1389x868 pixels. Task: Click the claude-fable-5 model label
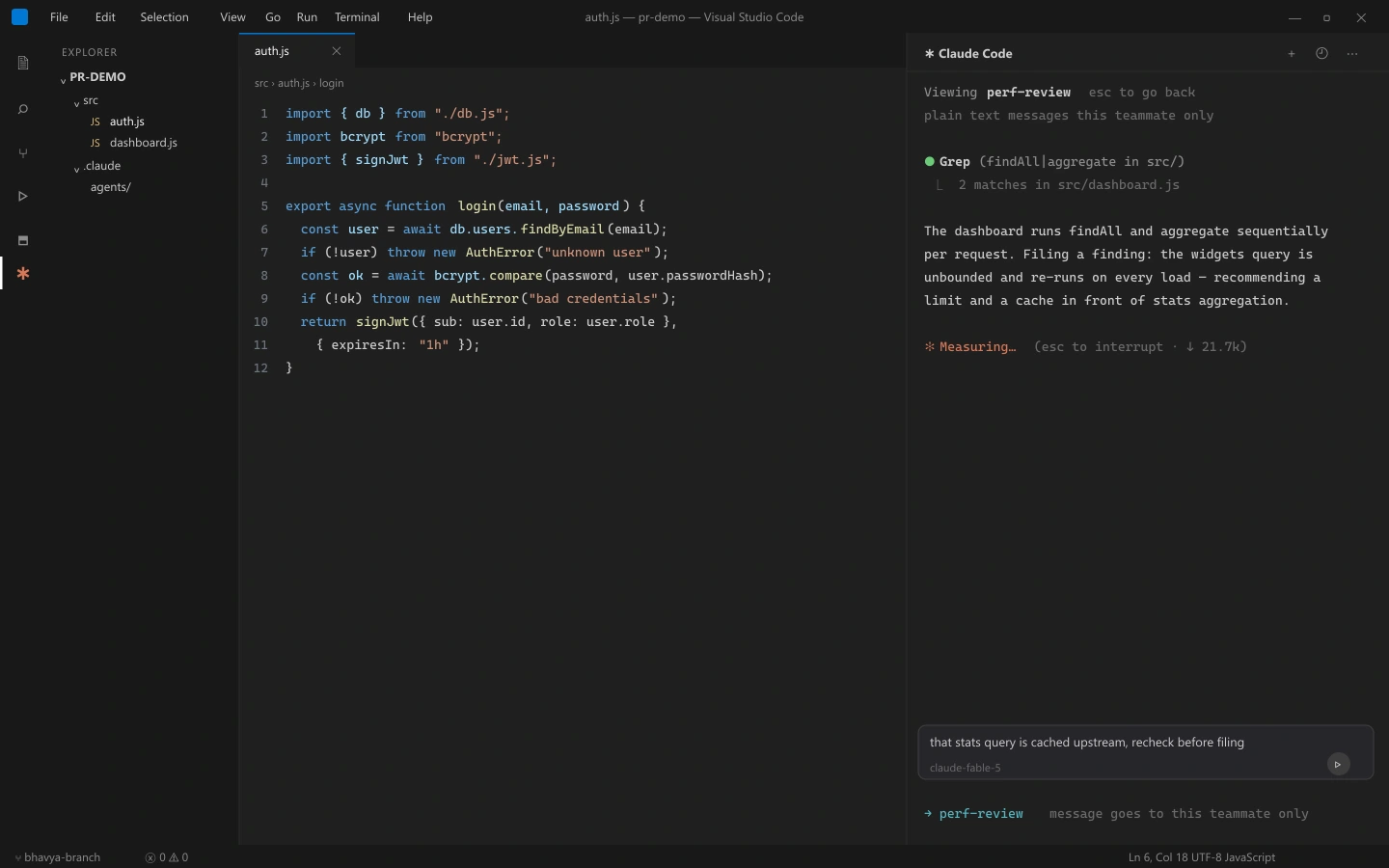(966, 769)
